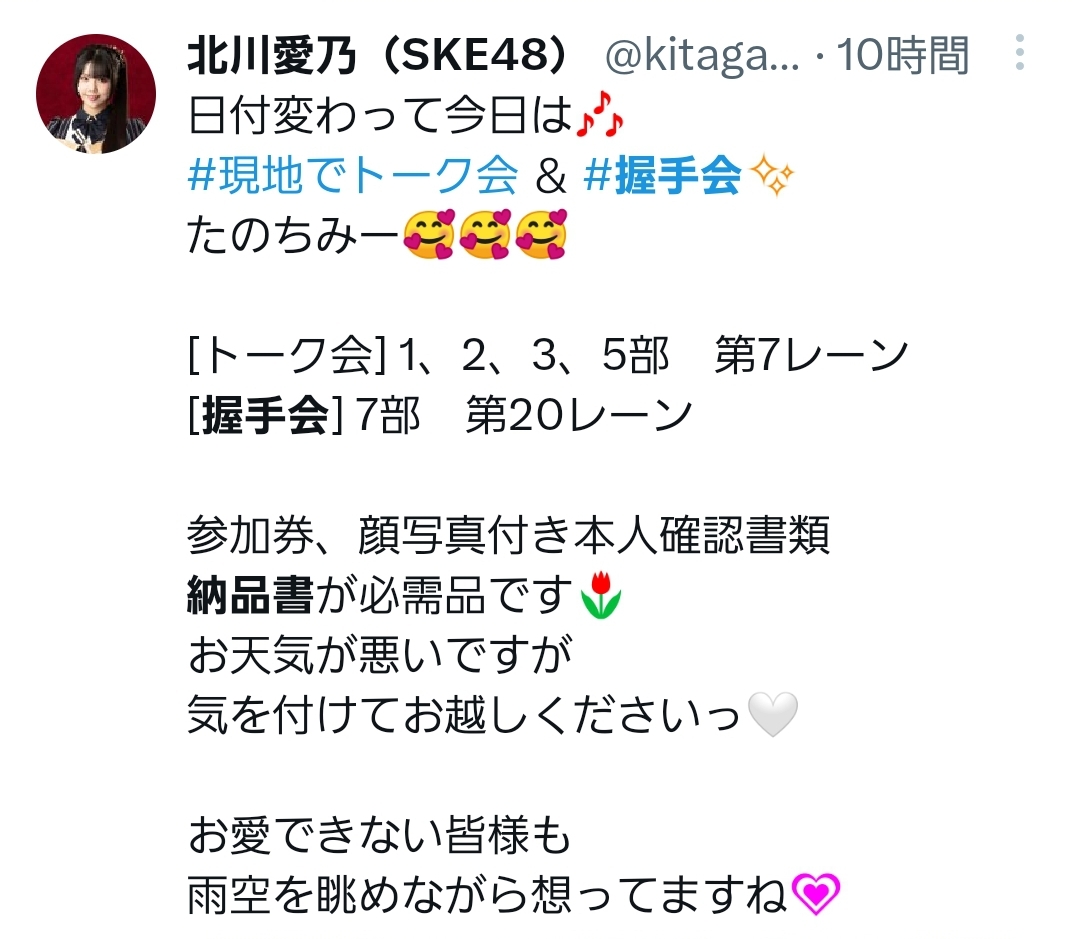The image size is (1080, 939).
Task: Click the red music notes emoji
Action: [600, 114]
